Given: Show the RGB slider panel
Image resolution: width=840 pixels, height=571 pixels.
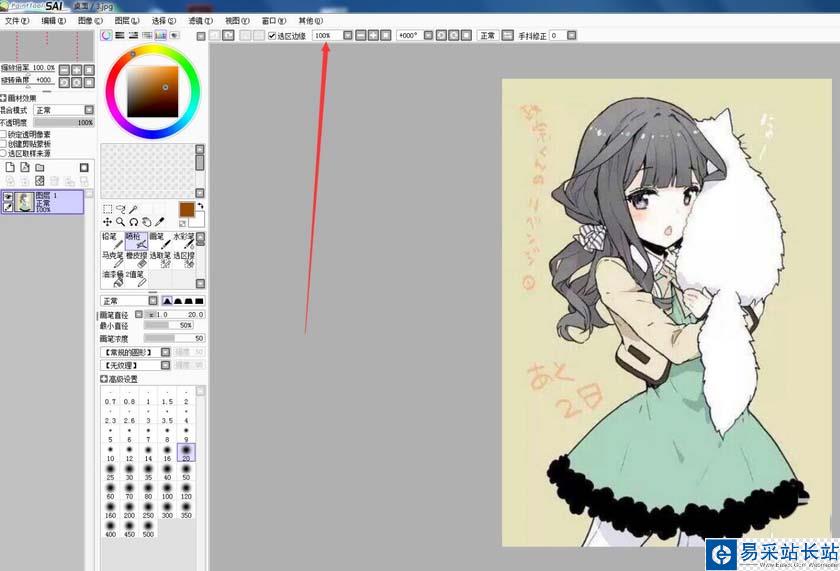Looking at the screenshot, I should point(120,35).
